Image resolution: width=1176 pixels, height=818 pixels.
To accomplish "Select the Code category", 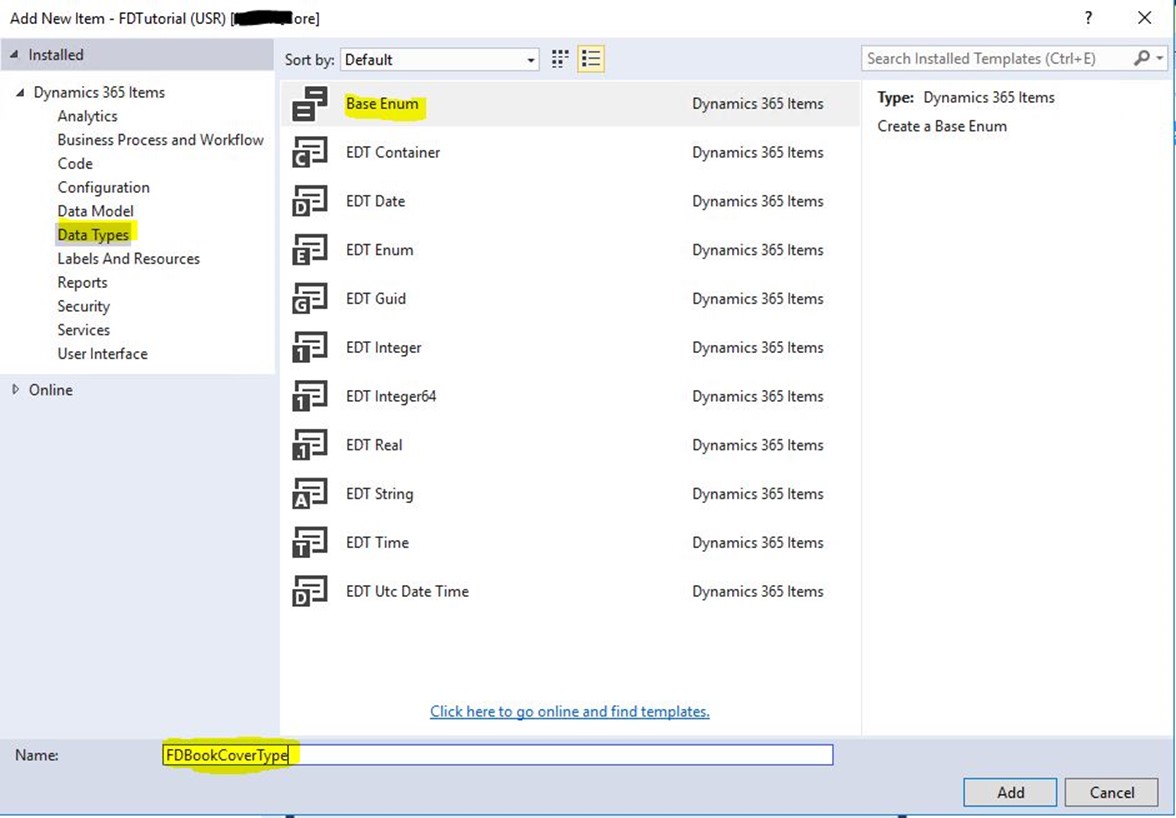I will [75, 163].
